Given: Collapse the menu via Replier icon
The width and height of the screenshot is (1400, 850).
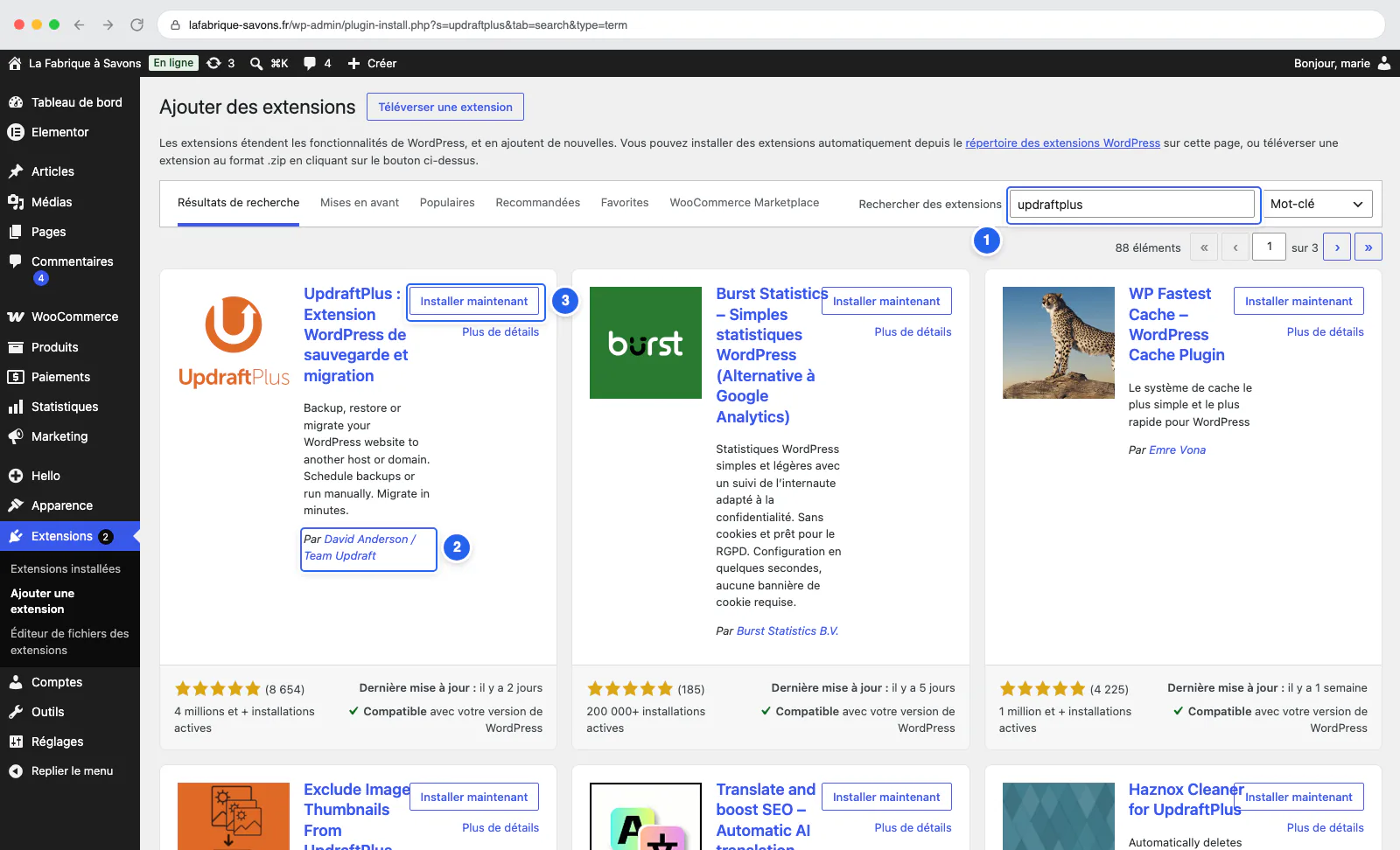Looking at the screenshot, I should pyautogui.click(x=16, y=771).
